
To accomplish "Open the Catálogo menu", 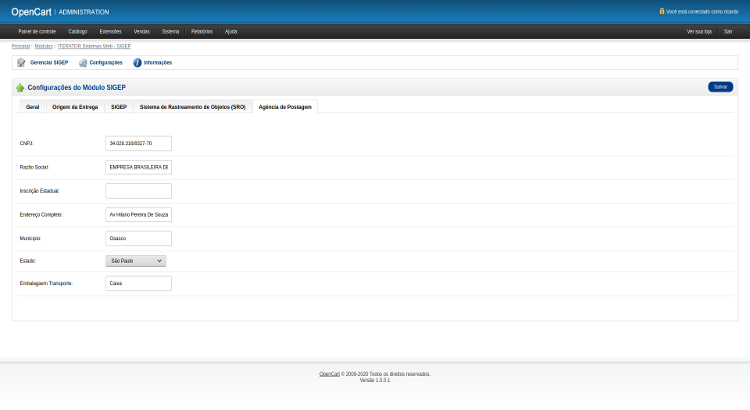I will 77,32.
